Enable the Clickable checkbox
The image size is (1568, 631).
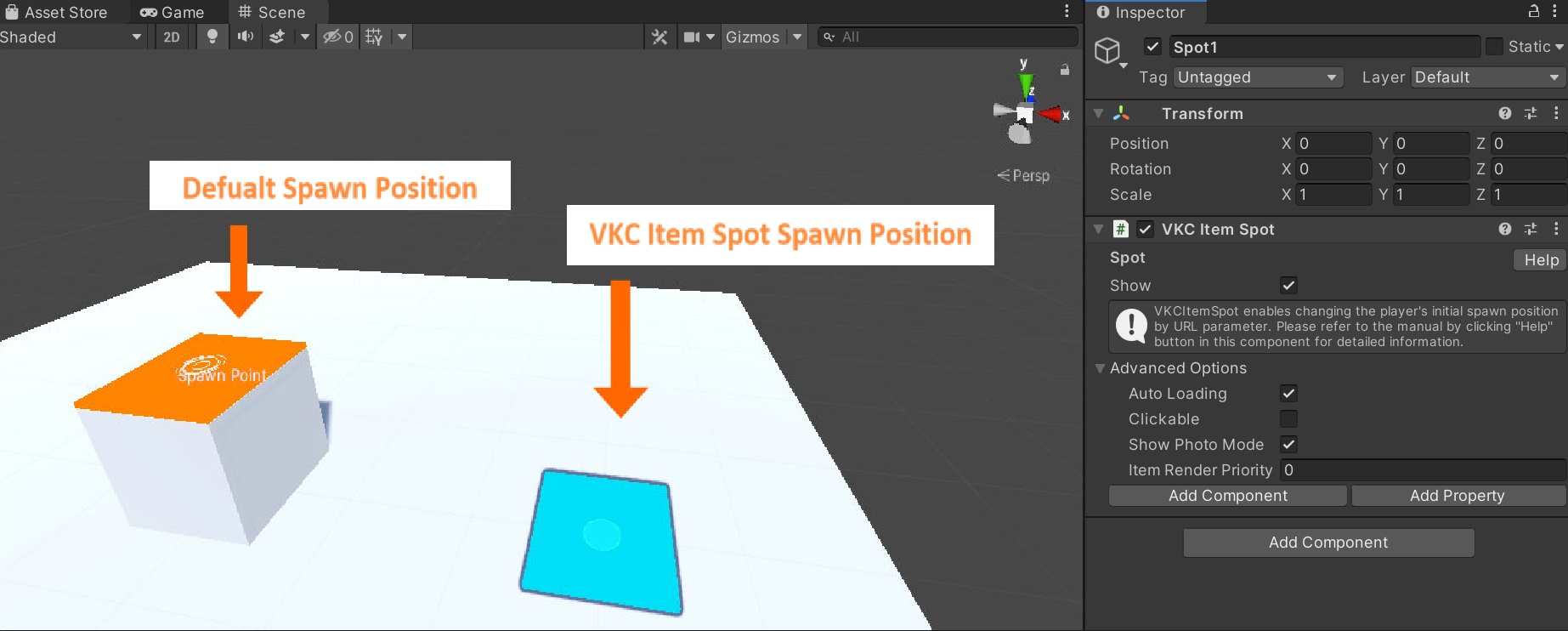[1288, 419]
